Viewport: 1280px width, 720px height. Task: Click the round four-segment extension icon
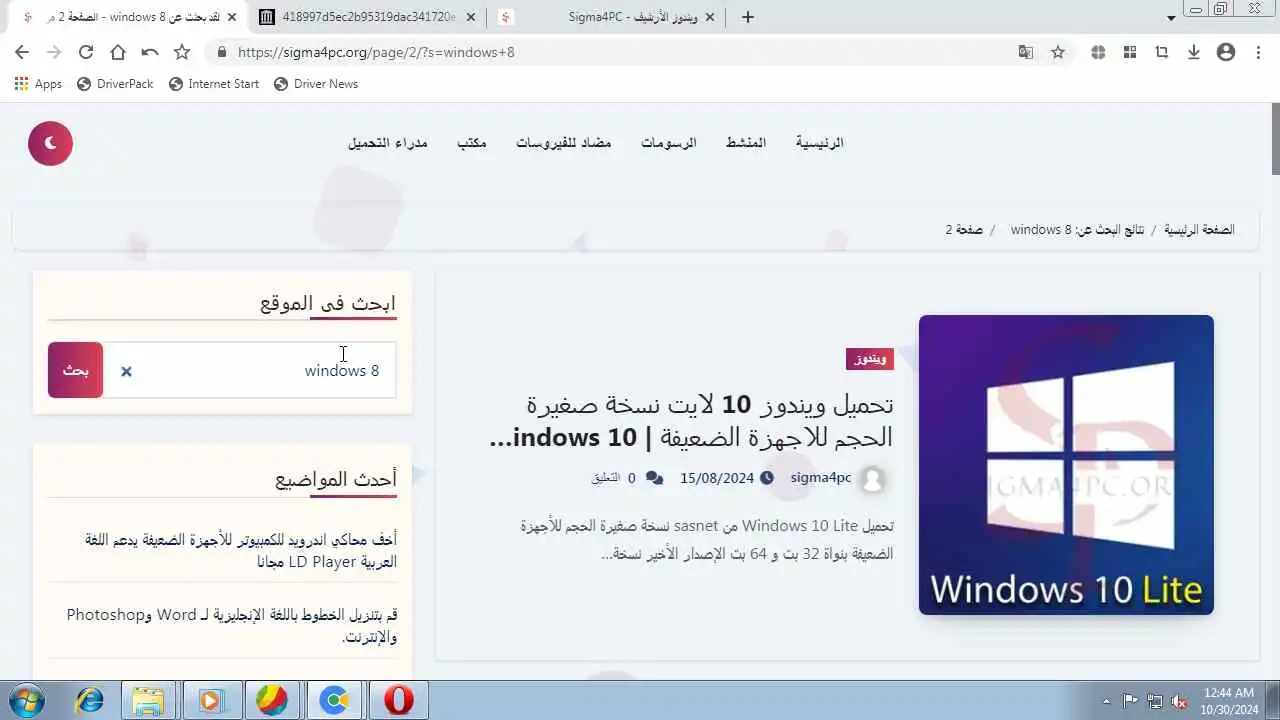(1098, 52)
